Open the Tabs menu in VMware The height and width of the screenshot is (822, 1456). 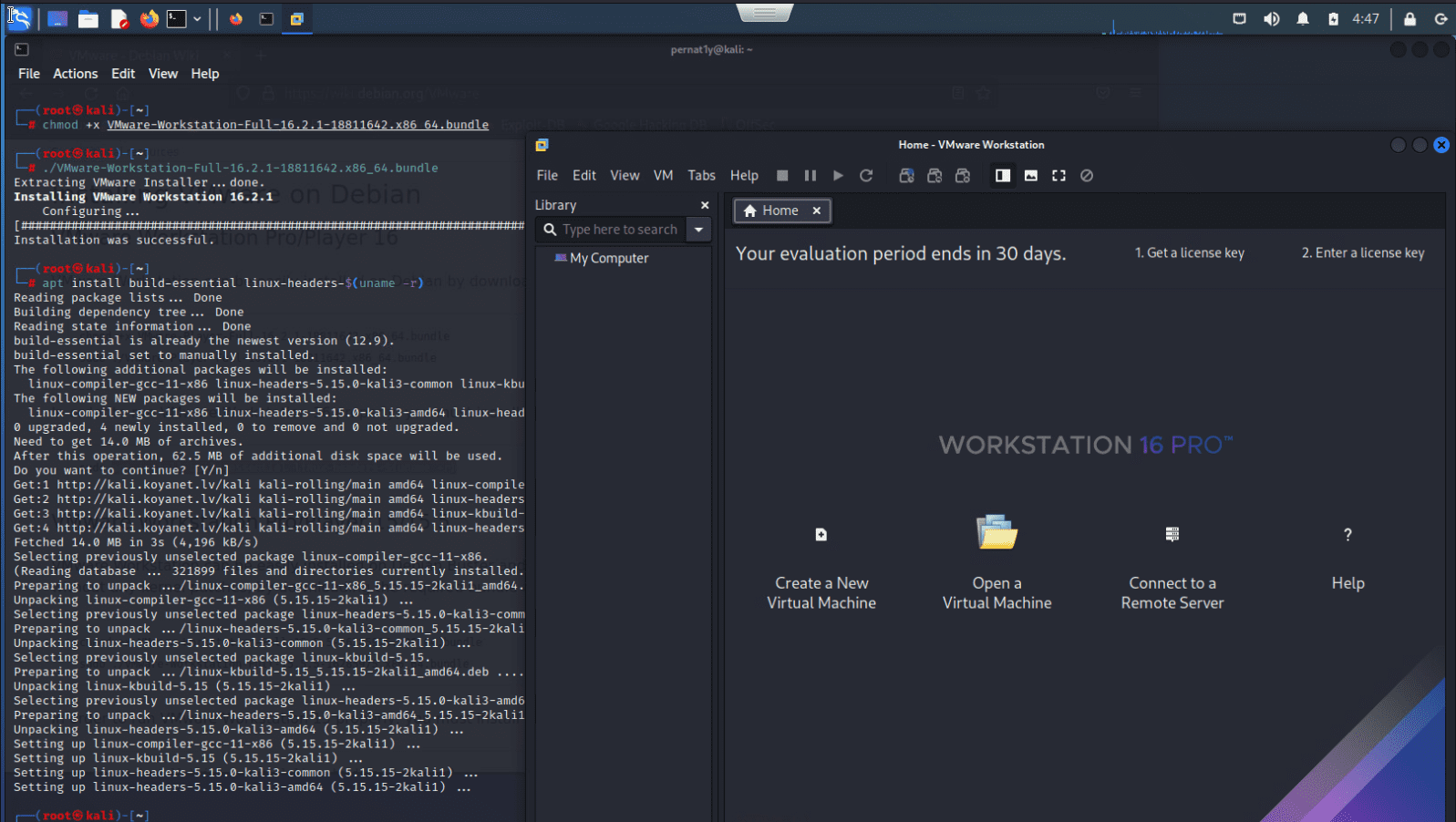[x=701, y=176]
